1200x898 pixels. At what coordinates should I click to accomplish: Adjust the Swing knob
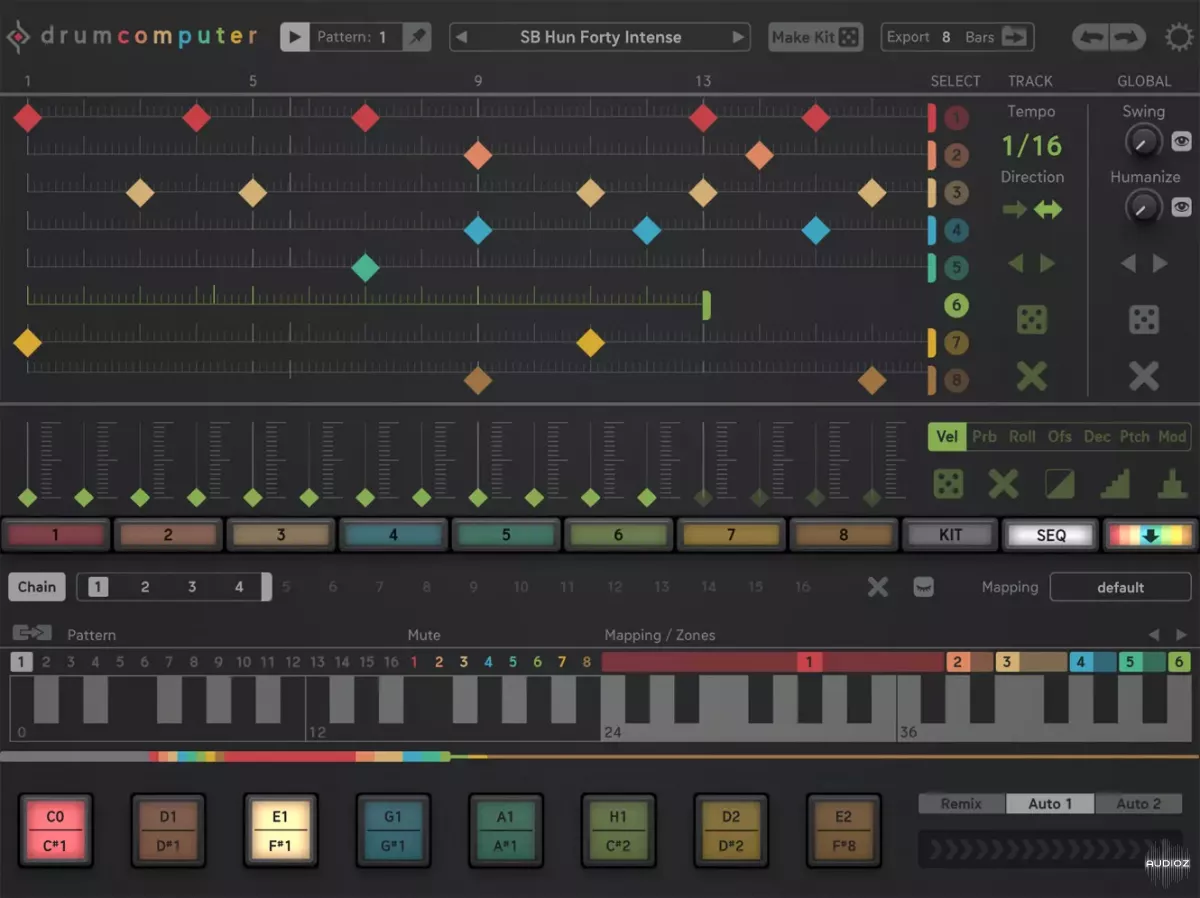(1143, 142)
